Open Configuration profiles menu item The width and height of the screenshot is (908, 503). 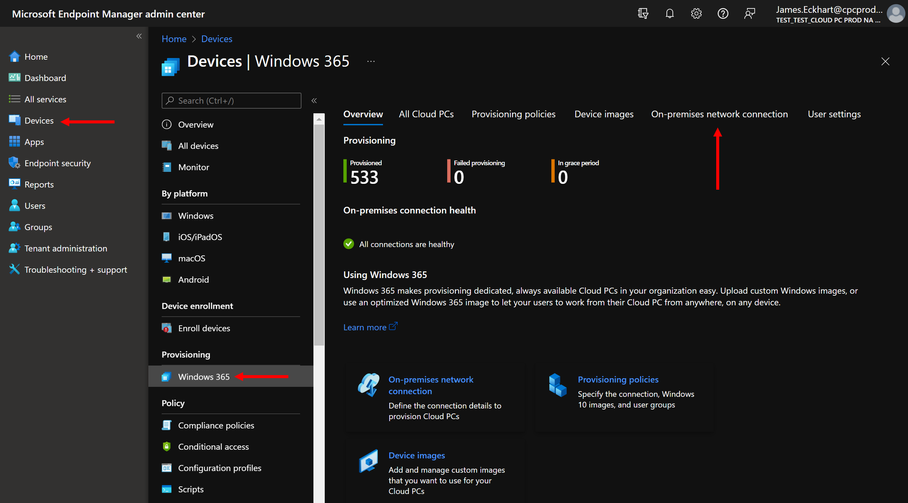tap(219, 468)
